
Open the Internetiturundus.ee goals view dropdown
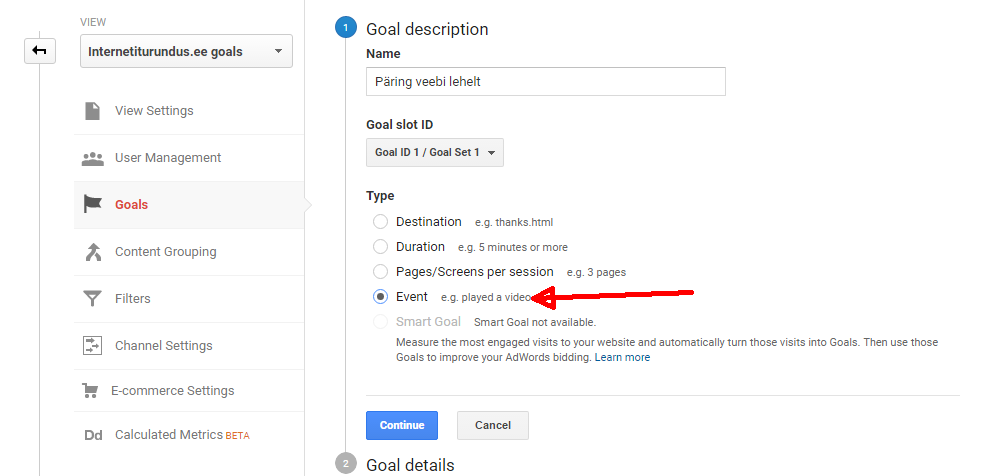point(186,51)
